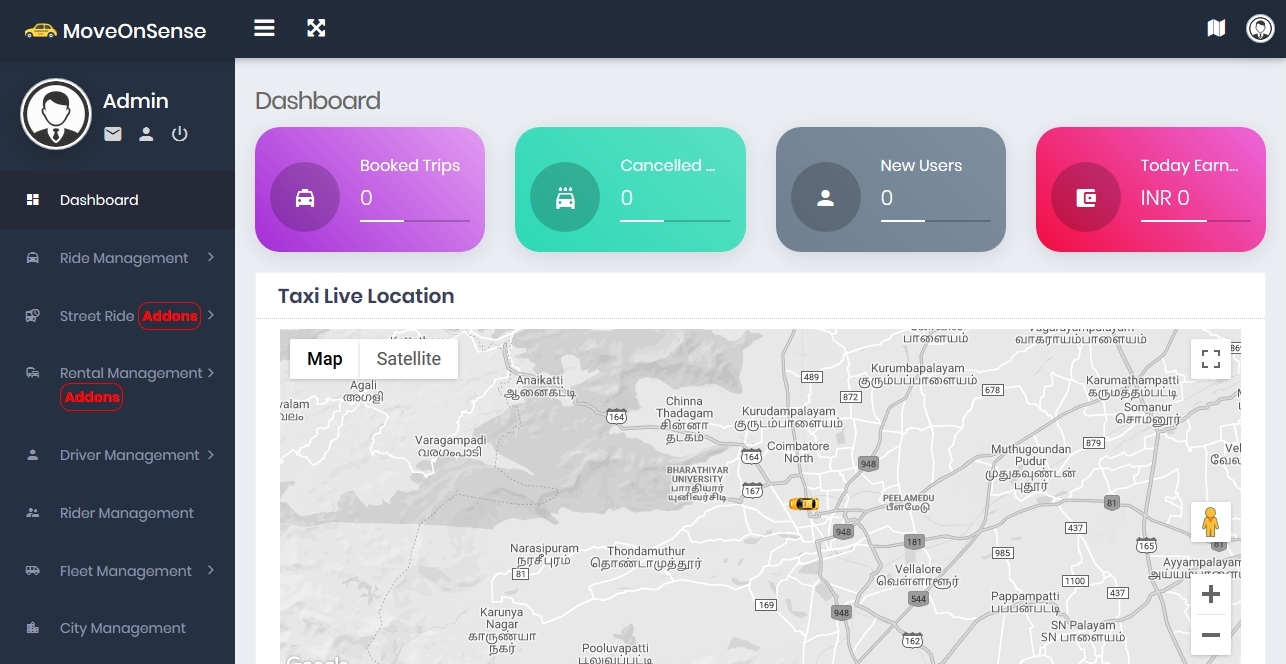Zoom out with the map minus button

[x=1211, y=635]
